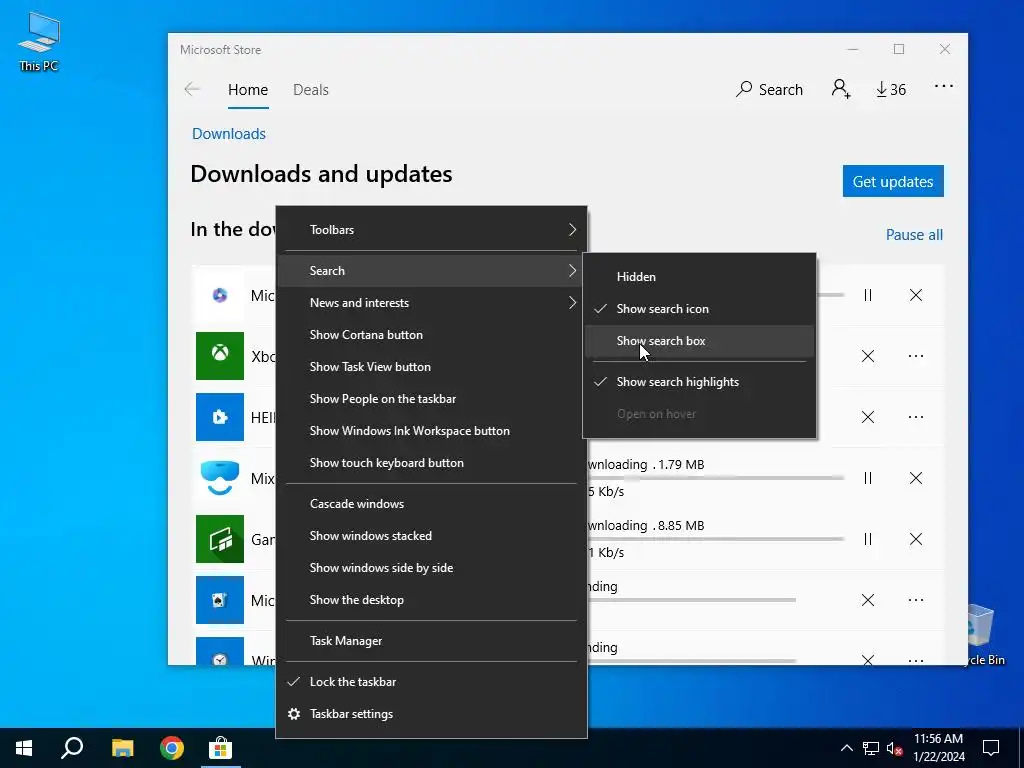1024x768 pixels.
Task: Open more options for the HEIF row
Action: coord(916,417)
